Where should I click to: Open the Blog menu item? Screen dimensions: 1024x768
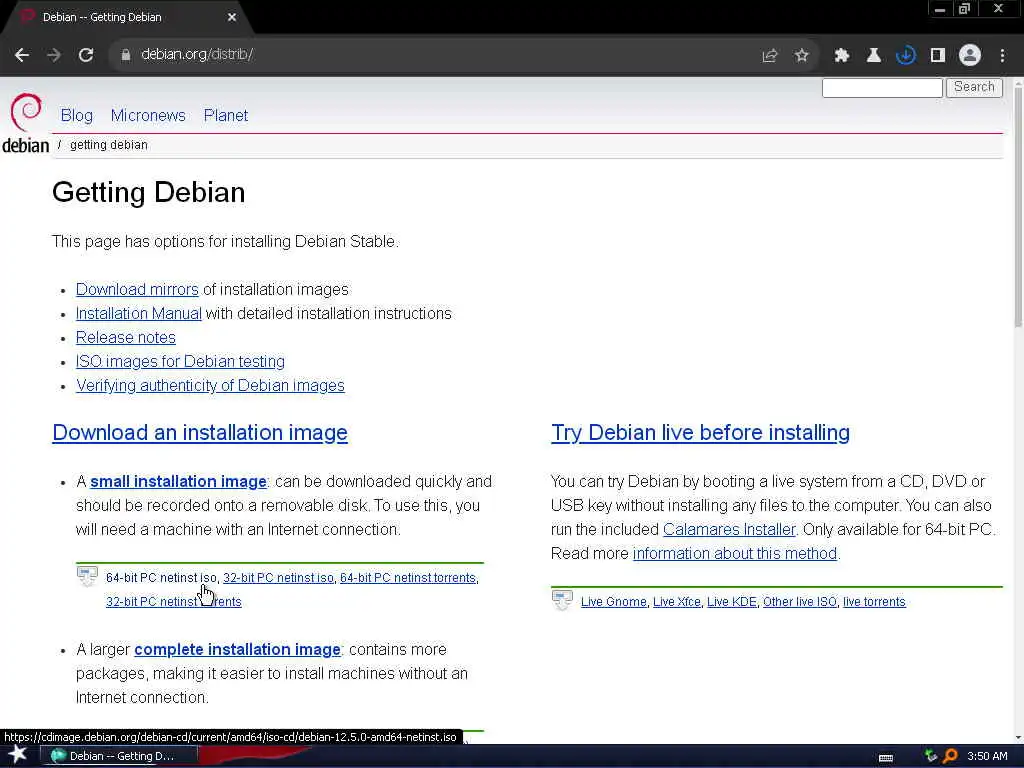click(76, 116)
